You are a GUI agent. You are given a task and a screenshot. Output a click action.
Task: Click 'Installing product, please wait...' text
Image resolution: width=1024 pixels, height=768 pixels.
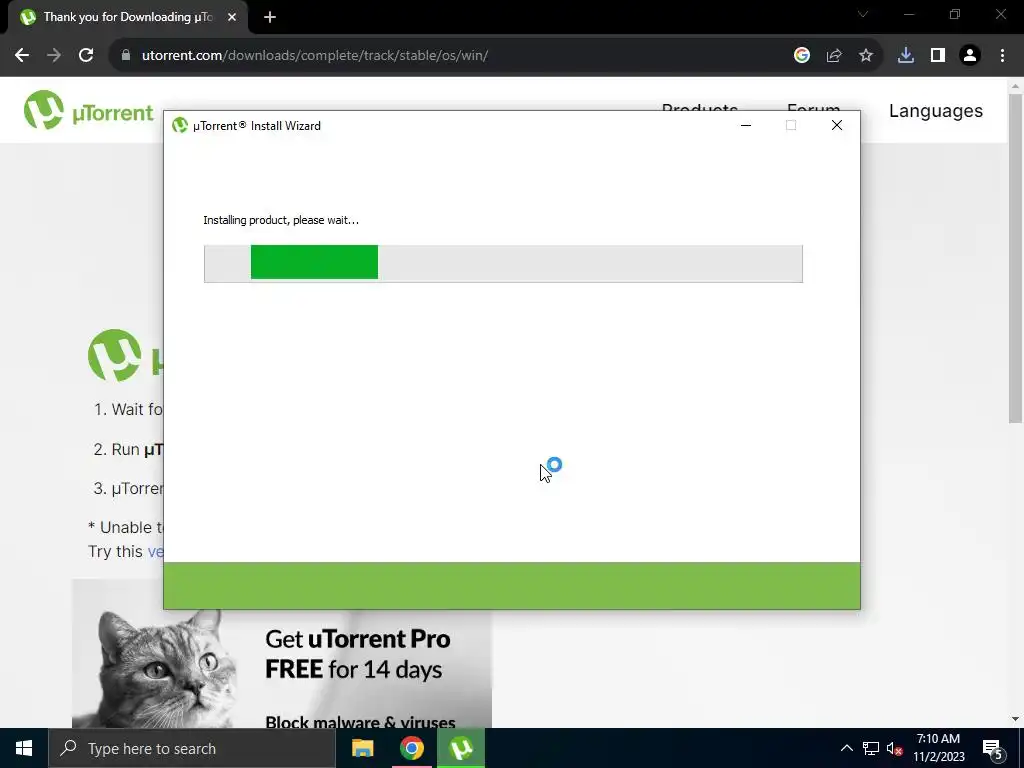pyautogui.click(x=281, y=220)
